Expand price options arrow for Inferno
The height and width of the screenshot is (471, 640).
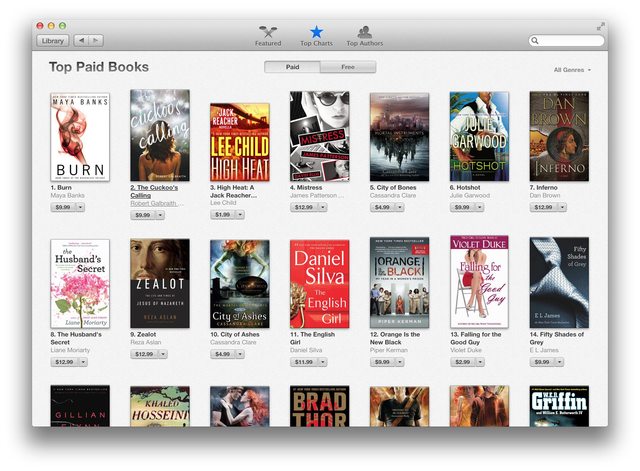(x=562, y=207)
